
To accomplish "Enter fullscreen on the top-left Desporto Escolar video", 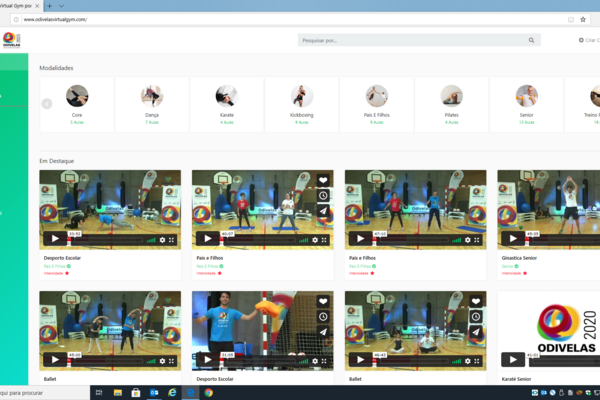I will (x=172, y=240).
